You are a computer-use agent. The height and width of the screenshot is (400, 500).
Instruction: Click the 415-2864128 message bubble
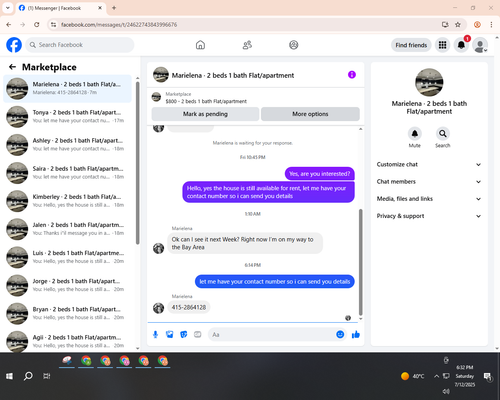189,307
